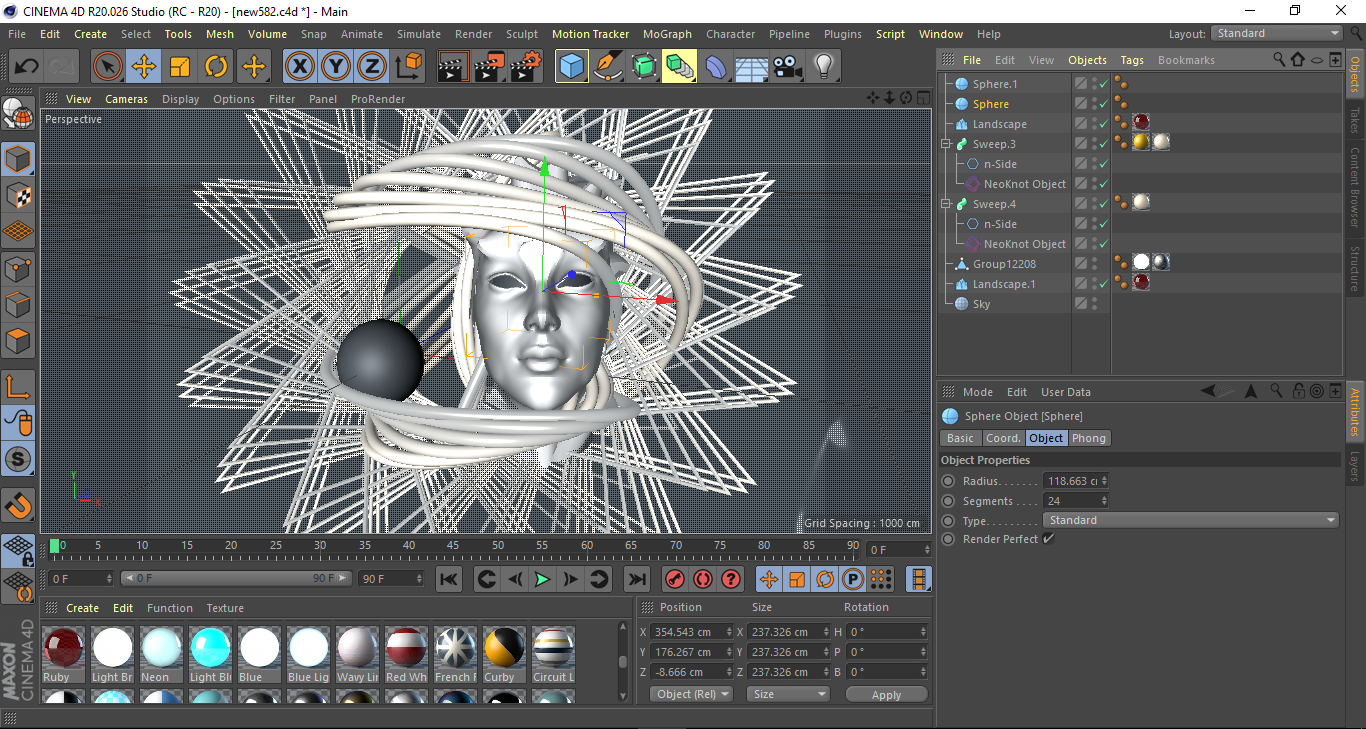1366x729 pixels.
Task: Open the Subdivision Surface generator icon
Action: (644, 67)
